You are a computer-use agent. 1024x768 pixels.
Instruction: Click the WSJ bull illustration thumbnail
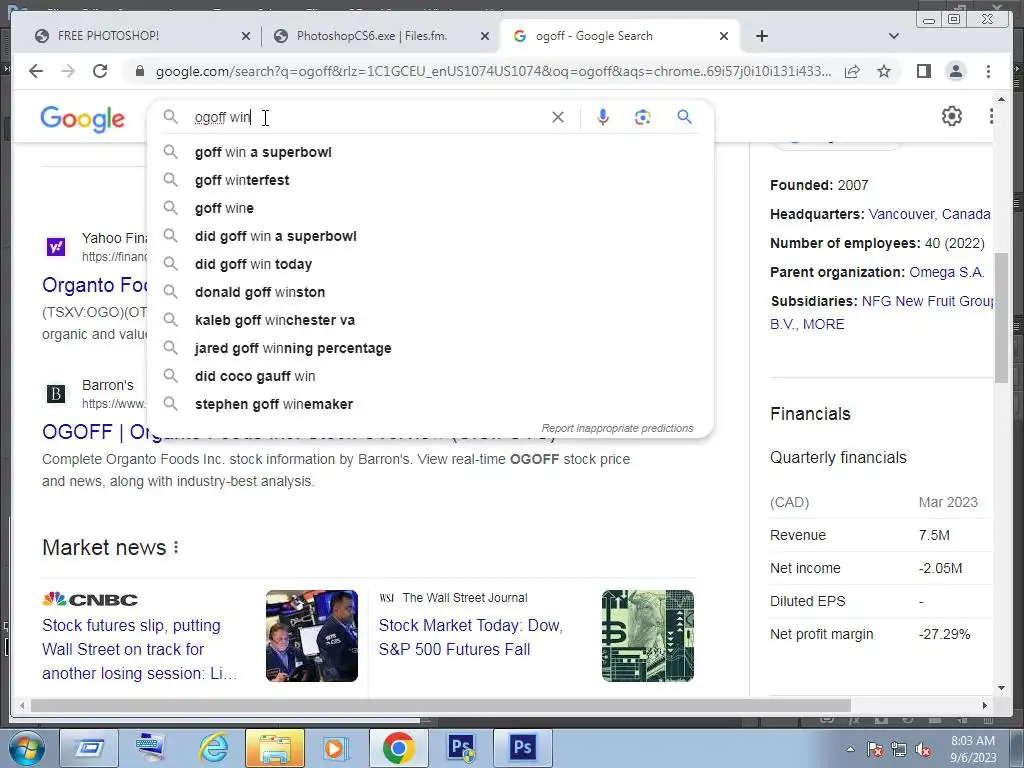[x=648, y=636]
